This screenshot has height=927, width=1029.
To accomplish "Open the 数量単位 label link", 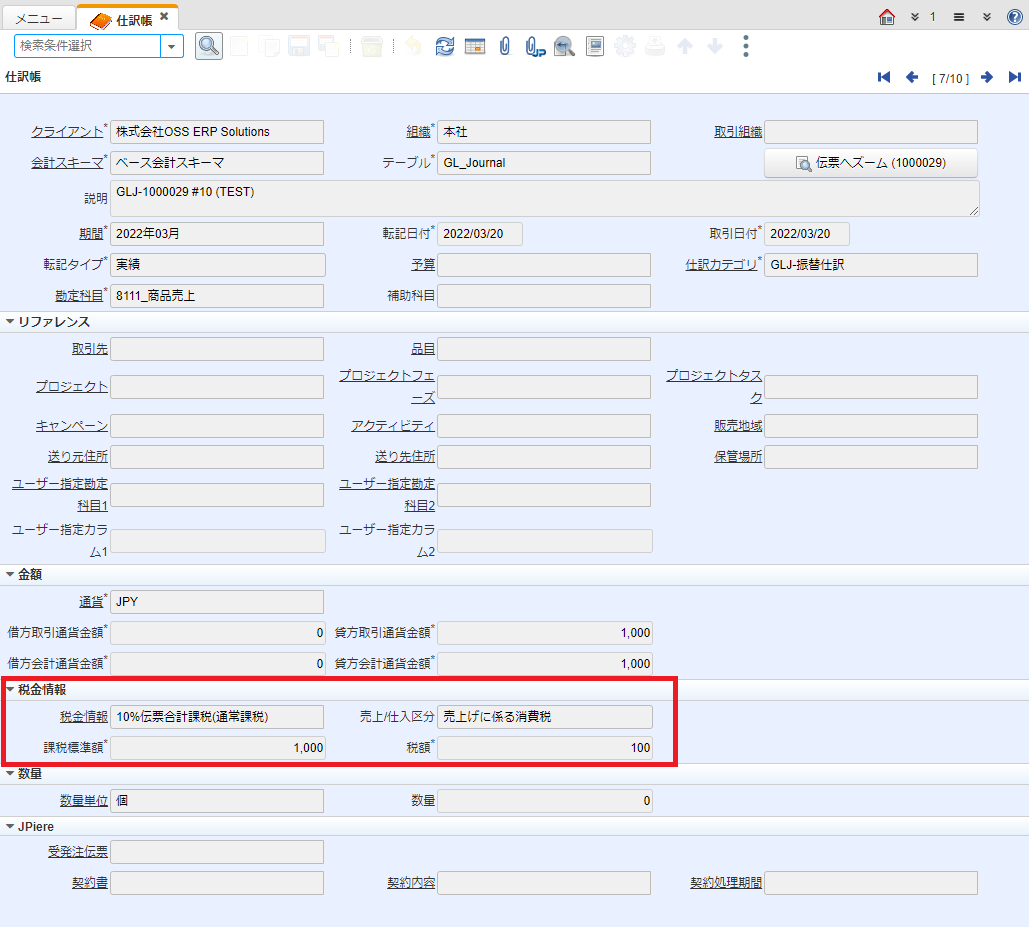I will pyautogui.click(x=84, y=800).
